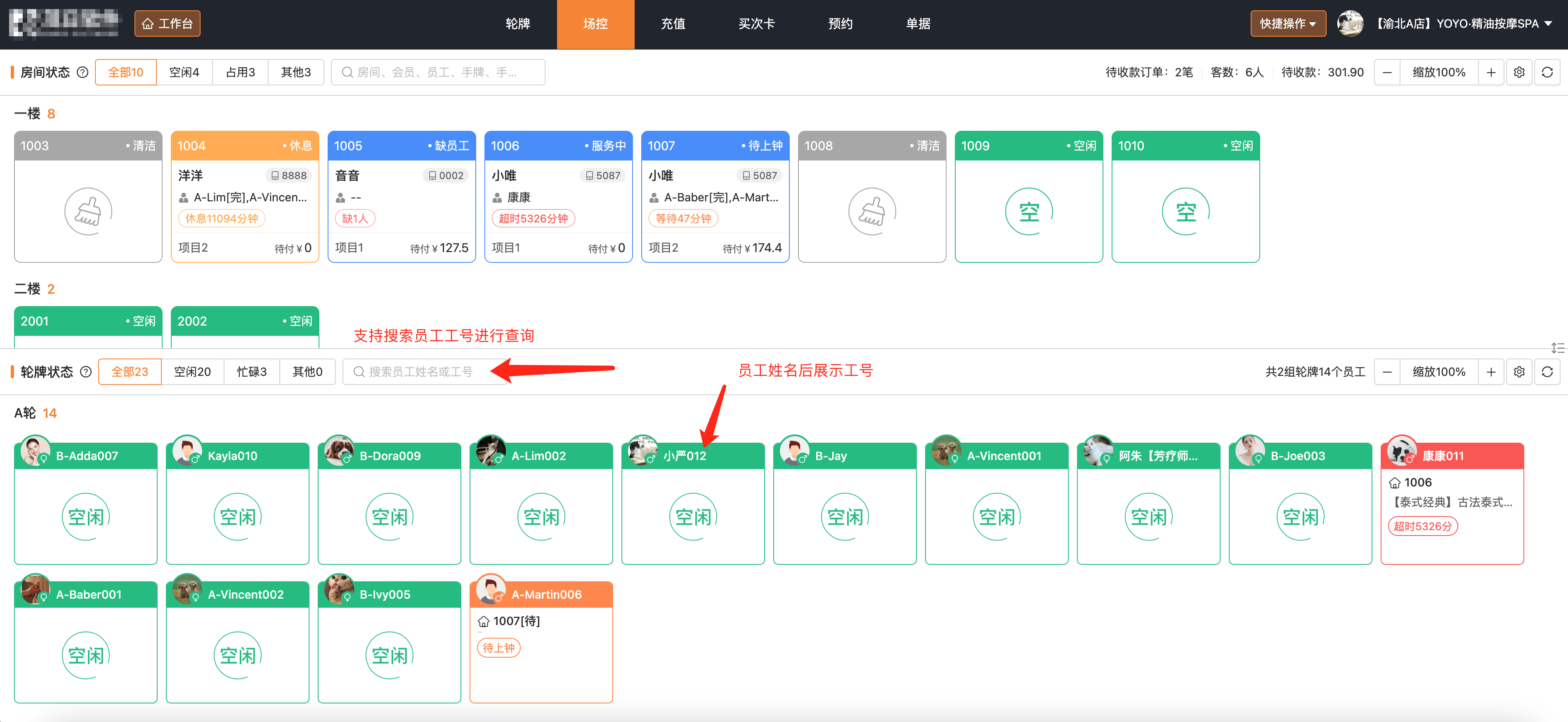Click the panel height resize icon
The image size is (1568, 722).
(x=1557, y=348)
